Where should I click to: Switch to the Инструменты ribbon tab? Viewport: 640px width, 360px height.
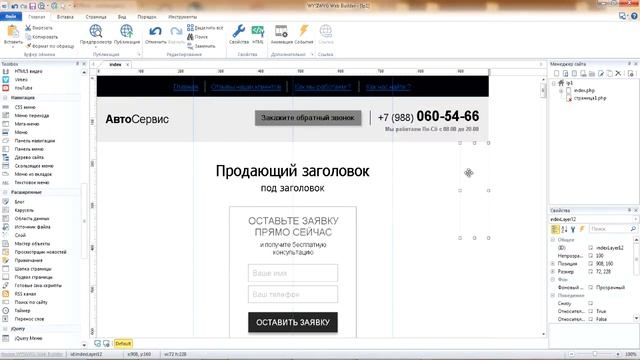[182, 17]
